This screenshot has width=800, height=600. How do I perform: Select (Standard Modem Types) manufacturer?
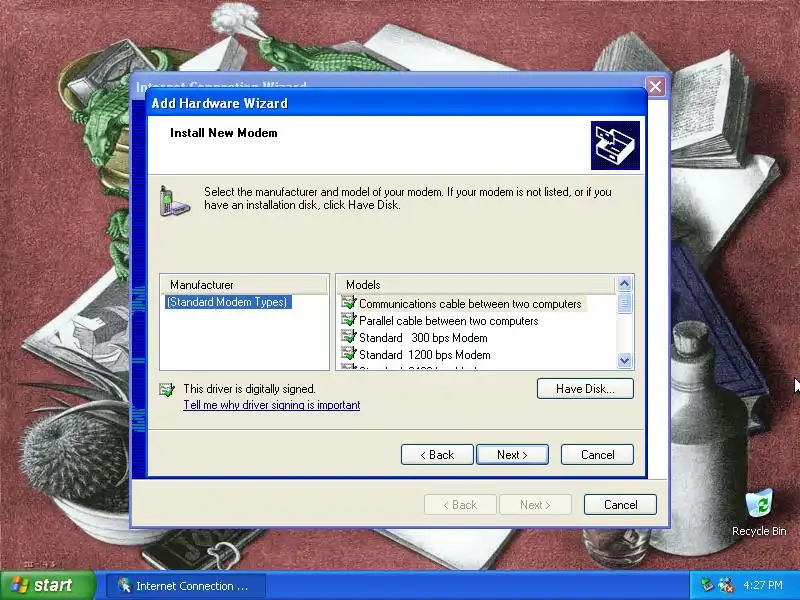[x=227, y=302]
